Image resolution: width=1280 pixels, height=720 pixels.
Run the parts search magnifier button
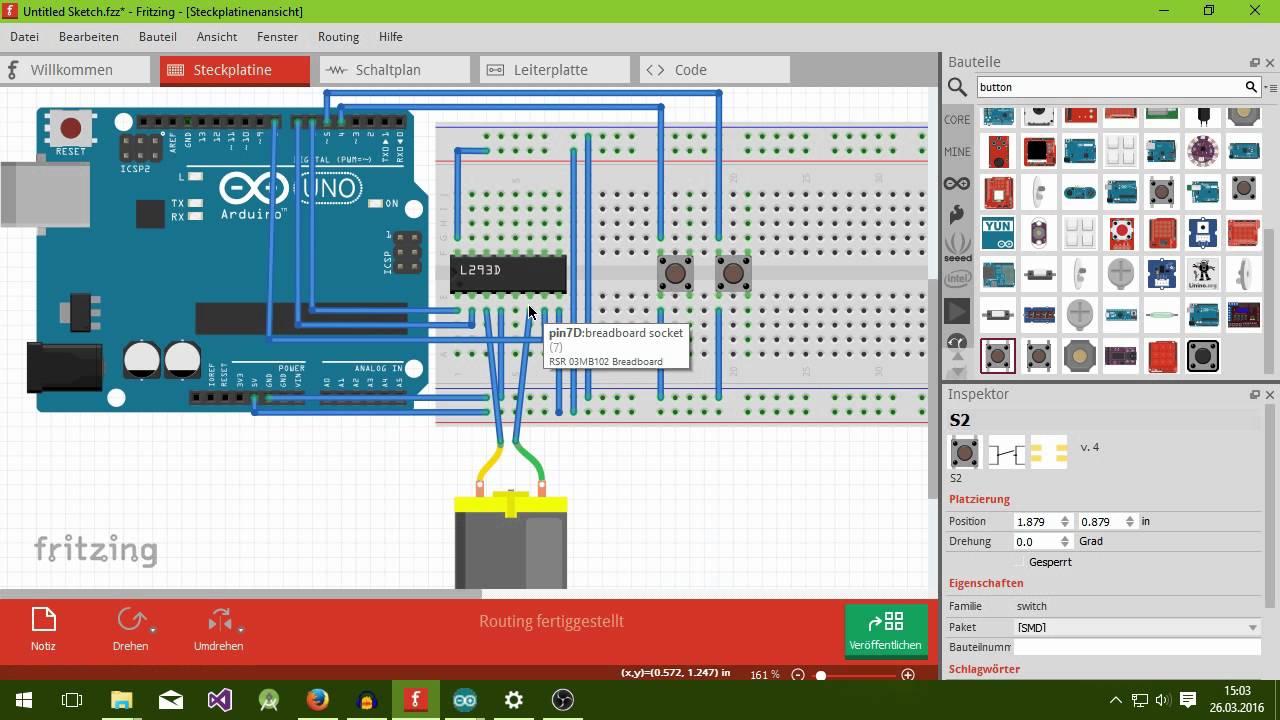[x=1251, y=87]
